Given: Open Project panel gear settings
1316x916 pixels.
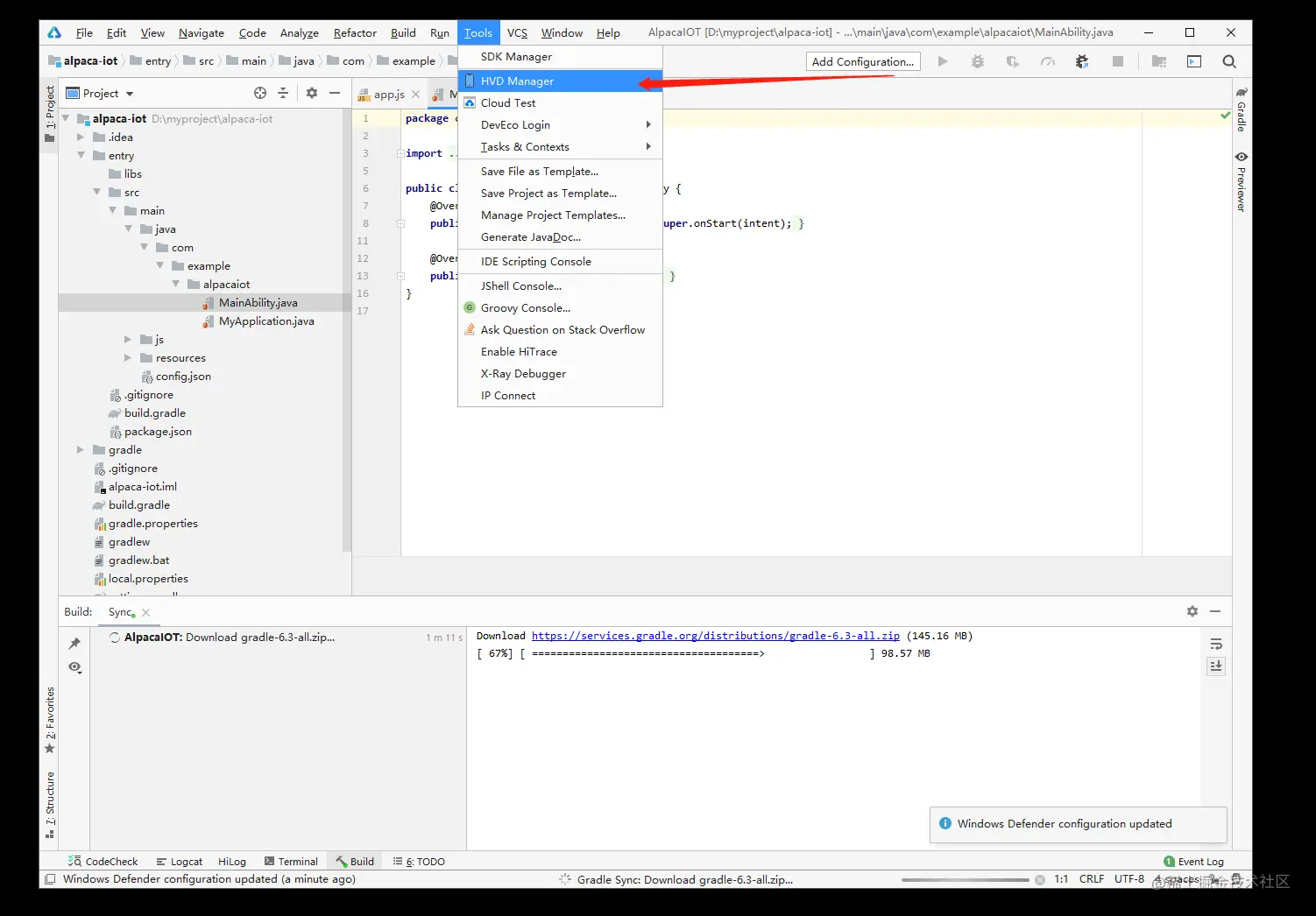Looking at the screenshot, I should (x=312, y=93).
